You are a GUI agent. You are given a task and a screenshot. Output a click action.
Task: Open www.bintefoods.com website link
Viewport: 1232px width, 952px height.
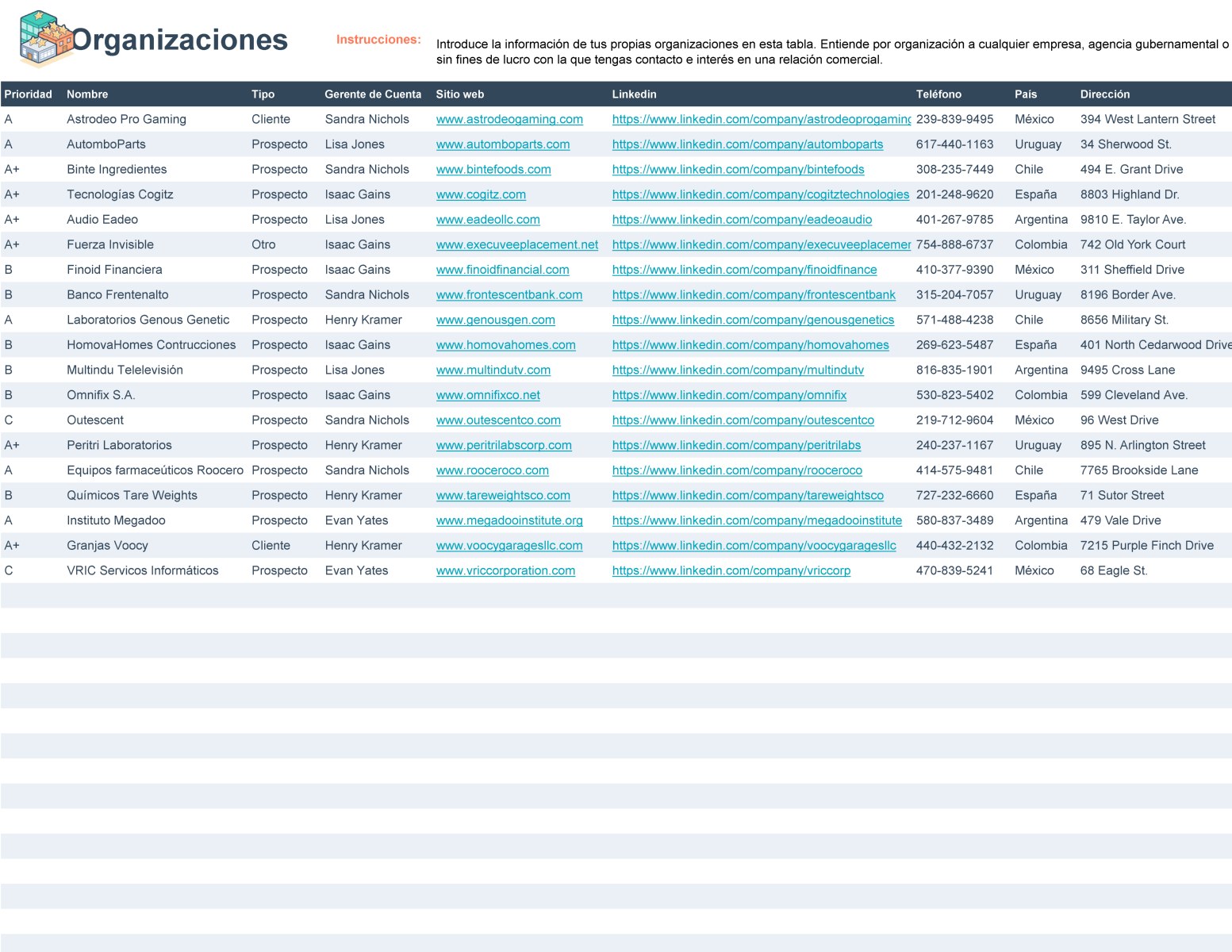click(493, 170)
